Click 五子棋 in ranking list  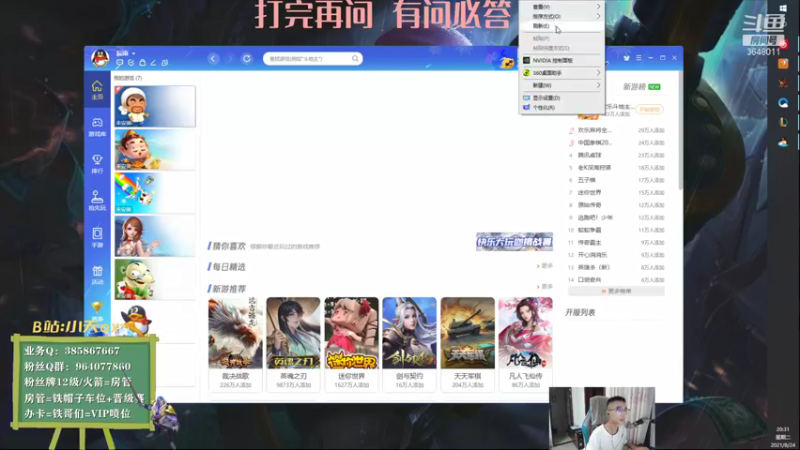point(587,180)
